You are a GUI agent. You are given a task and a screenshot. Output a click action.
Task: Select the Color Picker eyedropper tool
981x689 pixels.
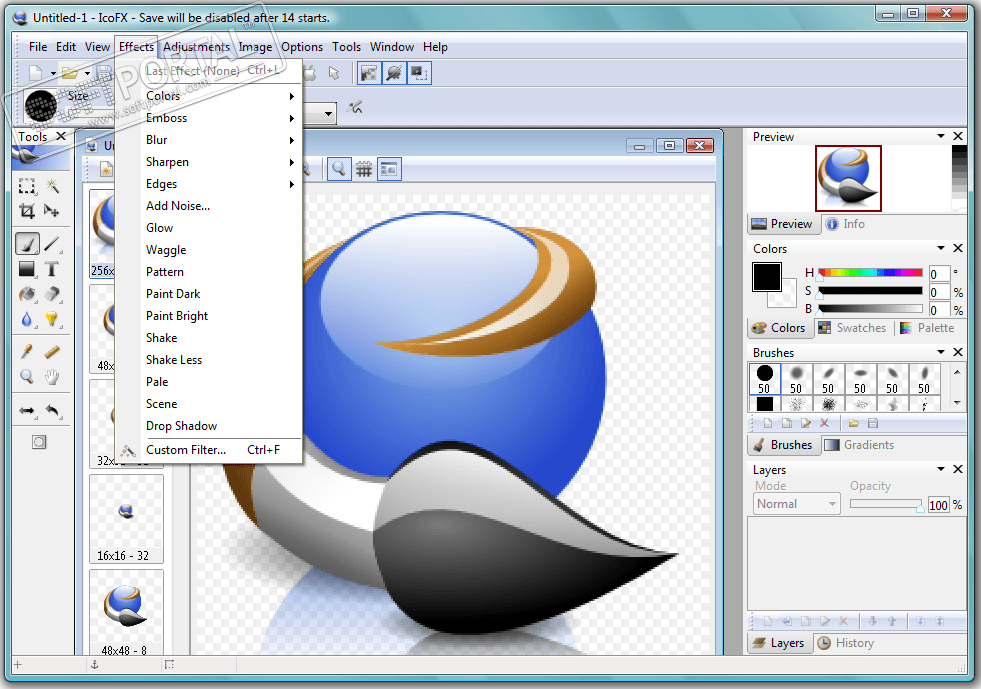[x=26, y=352]
